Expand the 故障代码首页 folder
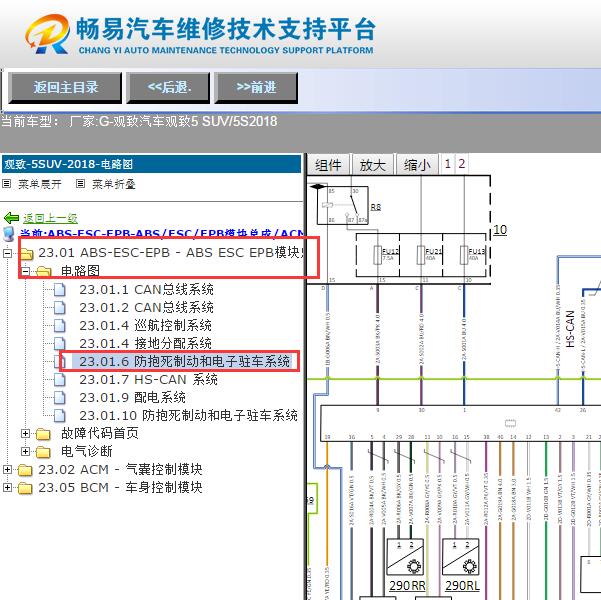Screen dimensions: 601x600 point(25,433)
